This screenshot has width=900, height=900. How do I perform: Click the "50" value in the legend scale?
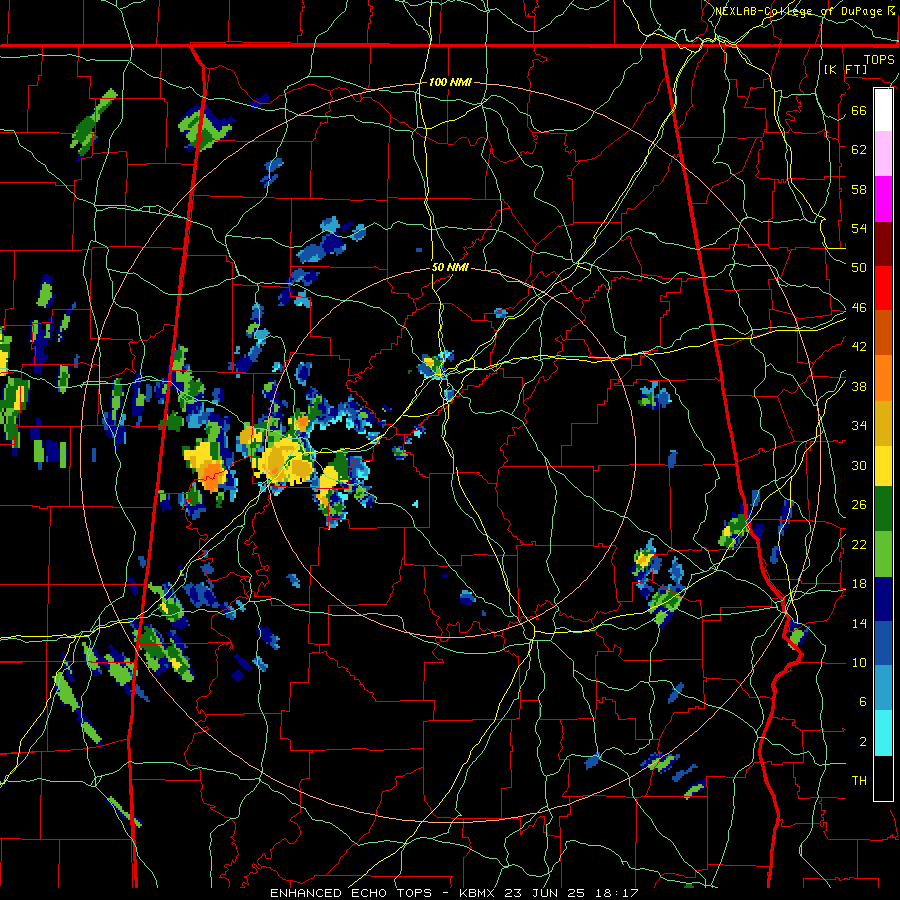(x=859, y=268)
